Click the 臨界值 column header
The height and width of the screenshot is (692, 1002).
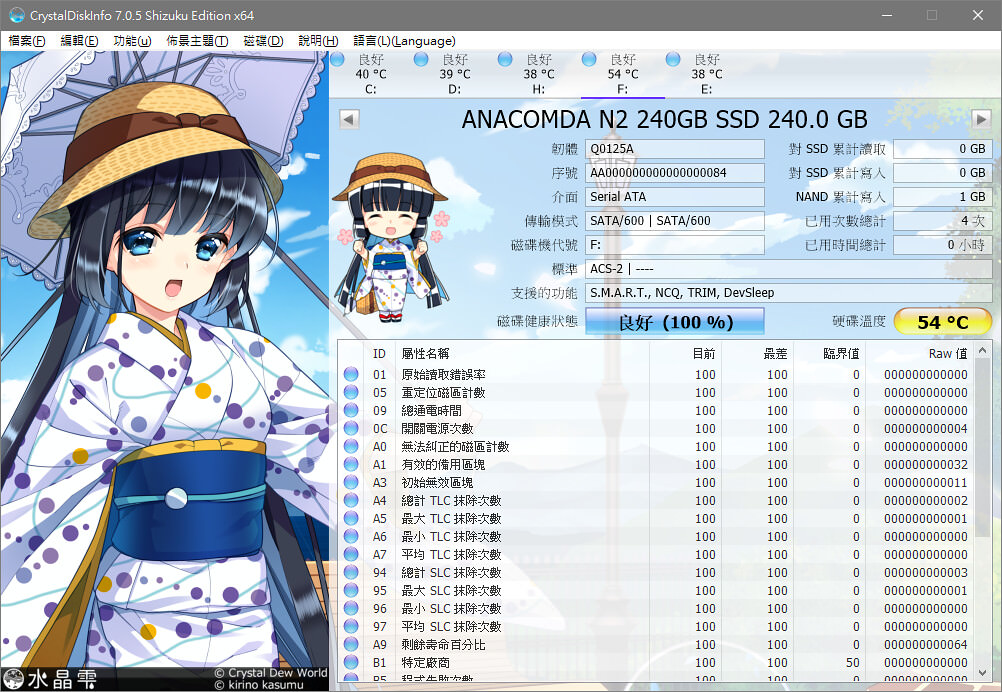[829, 353]
